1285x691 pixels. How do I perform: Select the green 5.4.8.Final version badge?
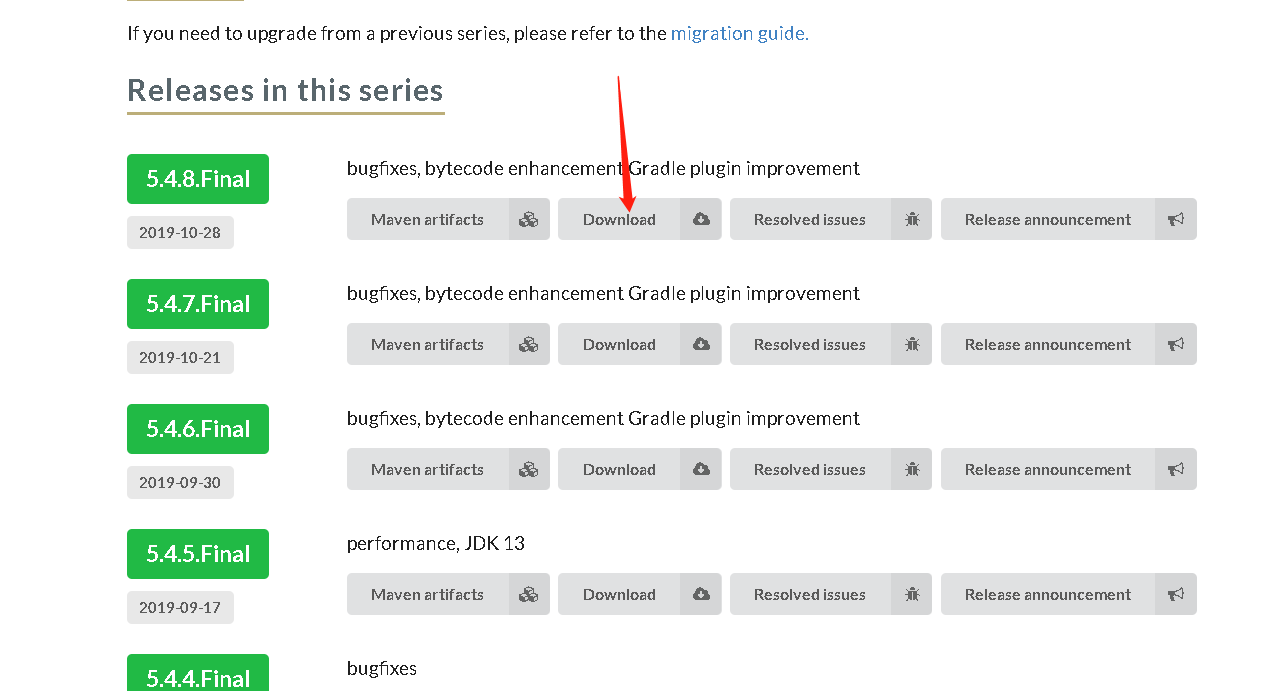pyautogui.click(x=198, y=179)
